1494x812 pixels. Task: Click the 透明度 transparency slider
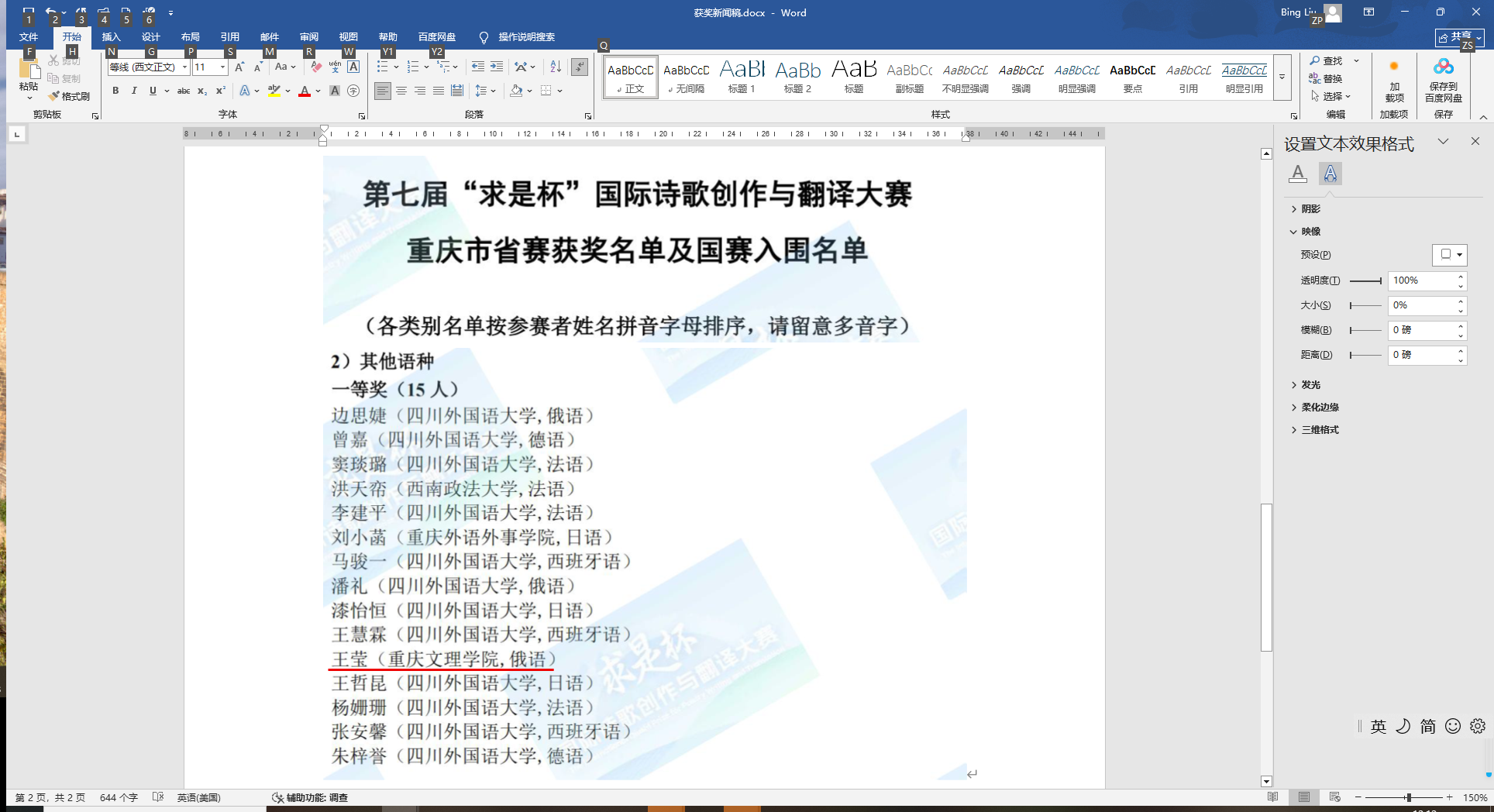click(x=1365, y=280)
